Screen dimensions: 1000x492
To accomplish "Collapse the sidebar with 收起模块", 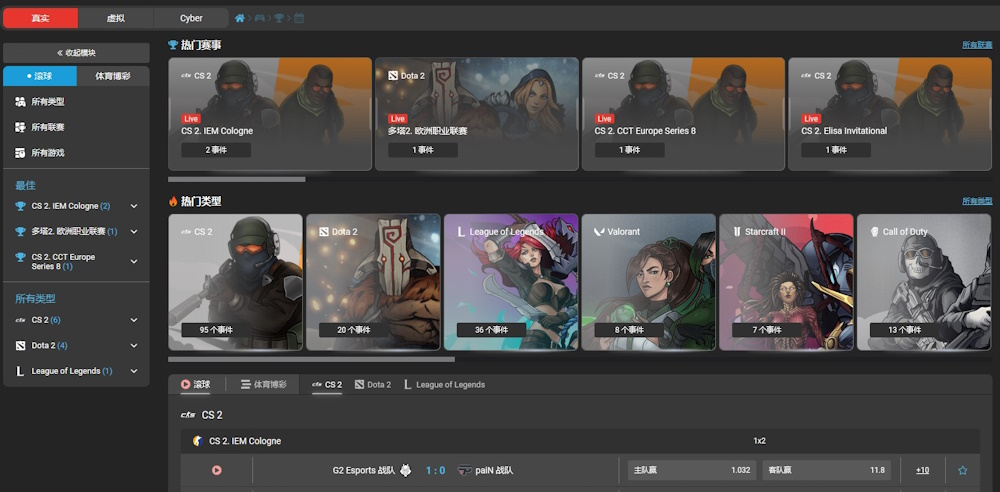I will pos(76,53).
